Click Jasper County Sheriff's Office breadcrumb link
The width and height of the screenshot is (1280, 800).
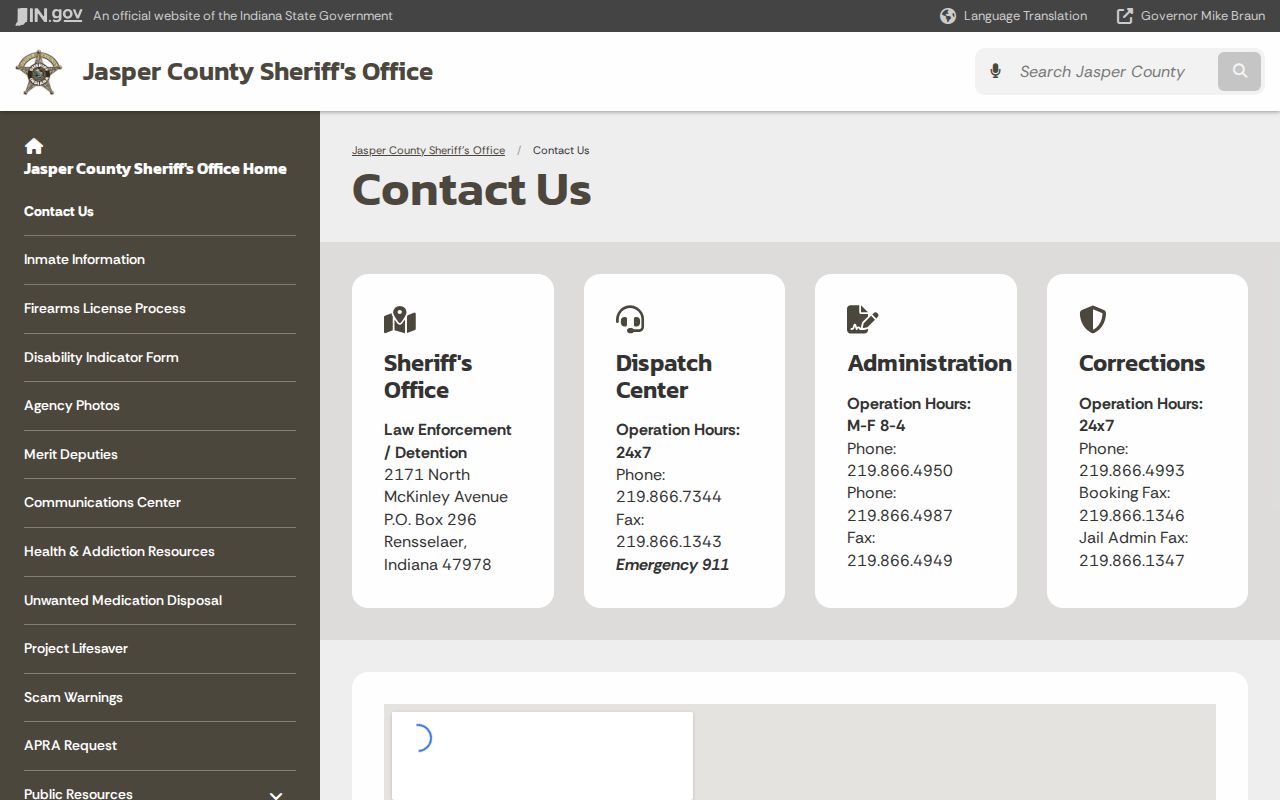(428, 150)
